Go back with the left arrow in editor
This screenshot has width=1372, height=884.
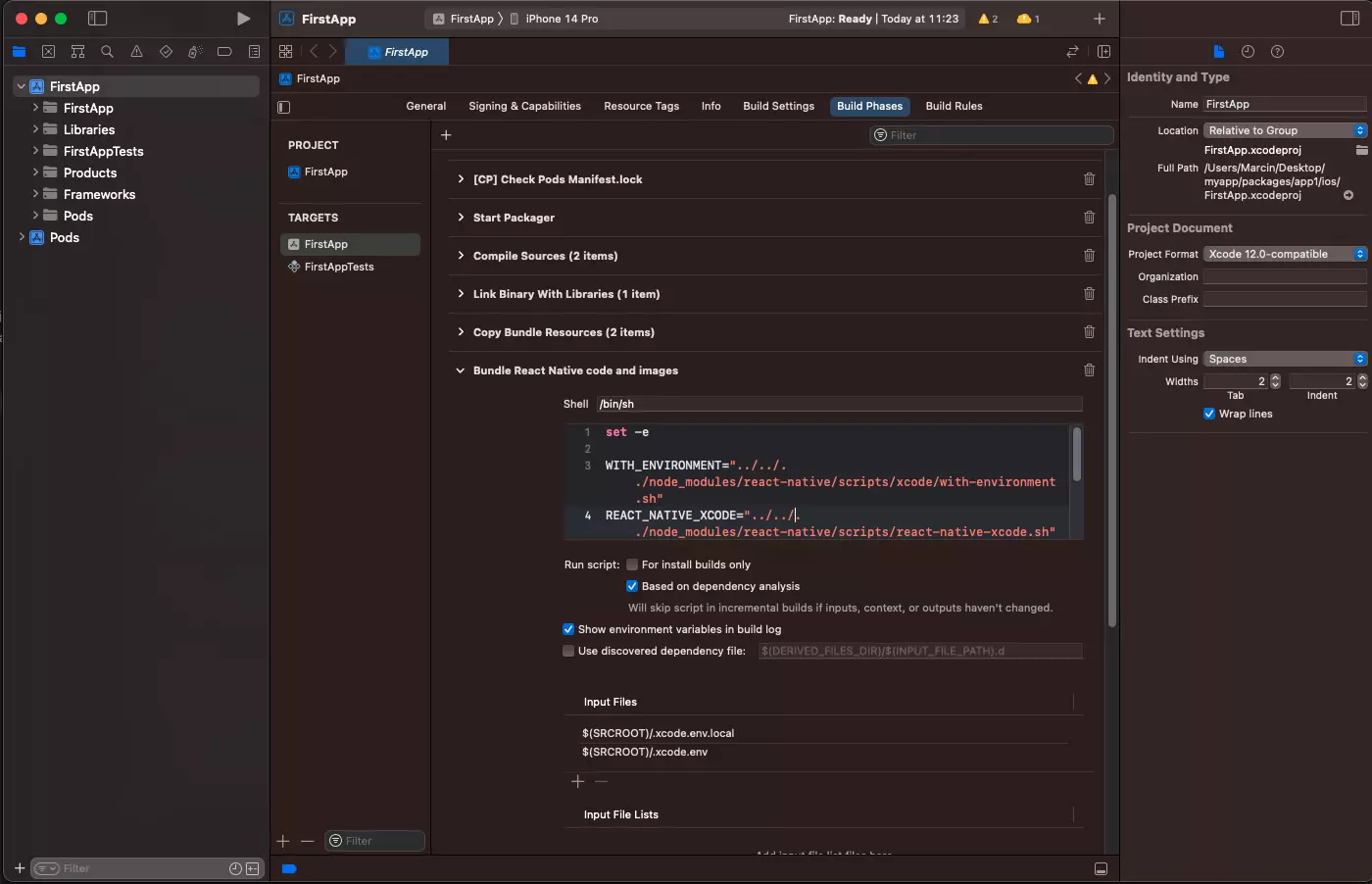[314, 52]
